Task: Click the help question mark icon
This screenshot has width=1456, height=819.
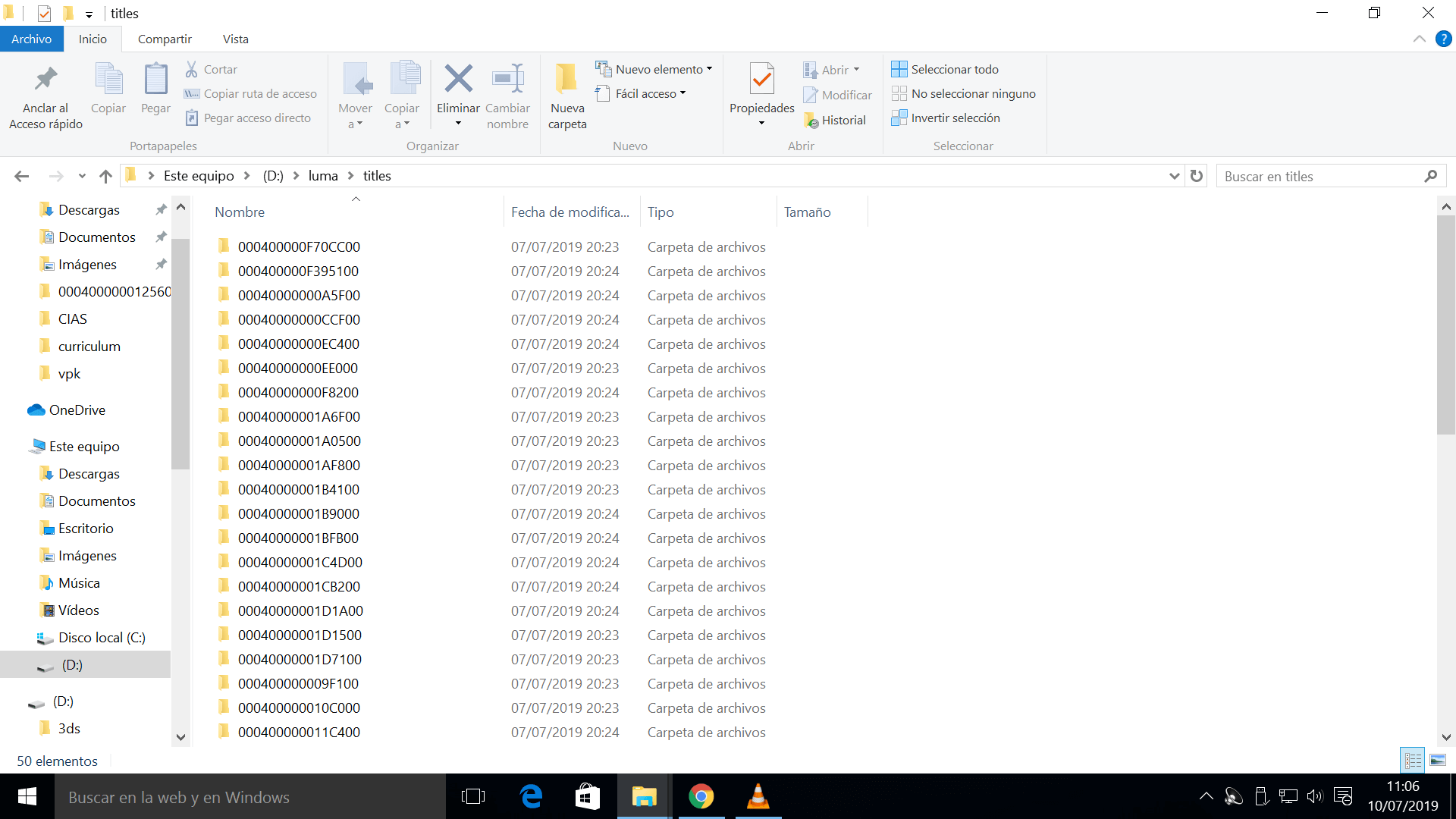Action: (x=1443, y=39)
